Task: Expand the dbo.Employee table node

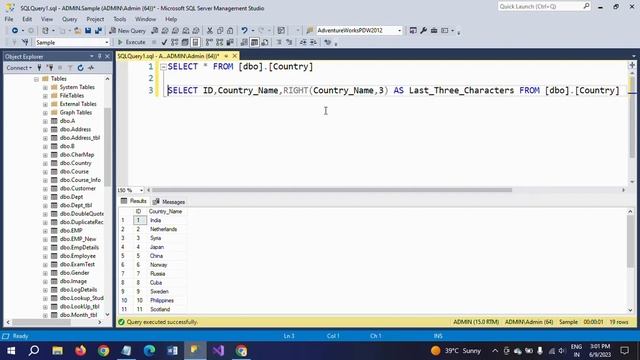Action: tap(45, 256)
